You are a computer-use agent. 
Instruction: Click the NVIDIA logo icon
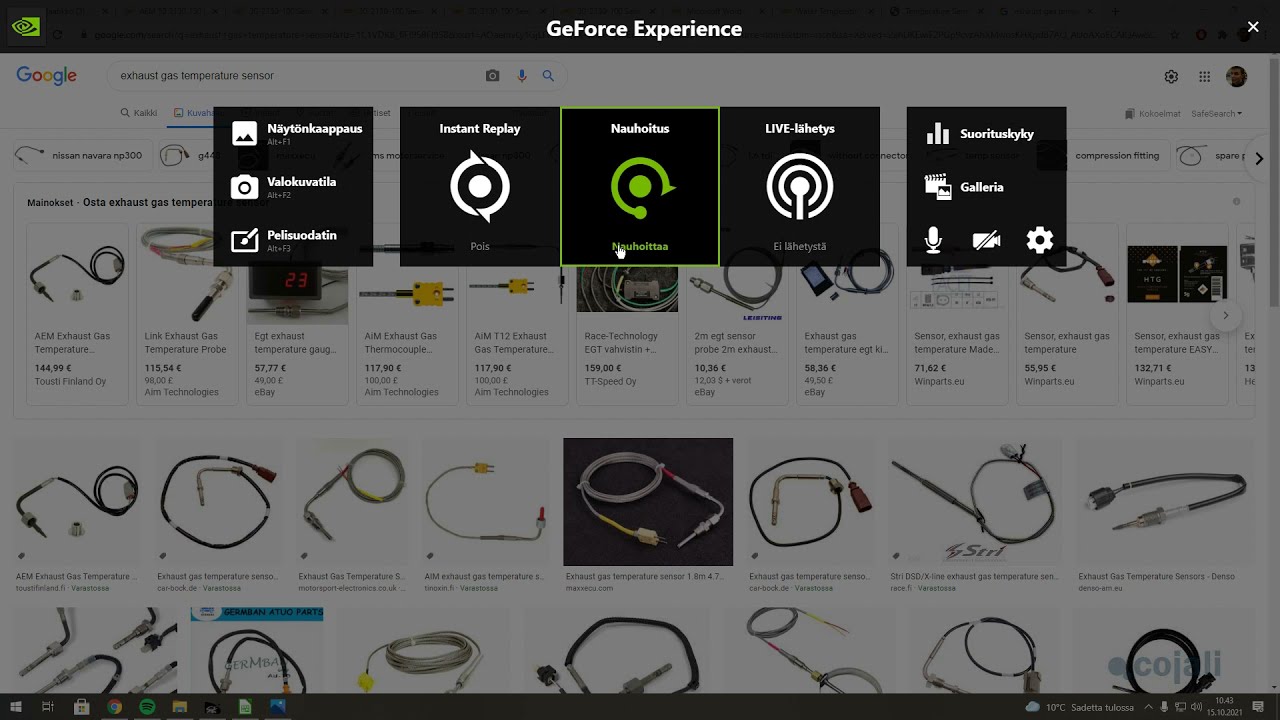(26, 27)
